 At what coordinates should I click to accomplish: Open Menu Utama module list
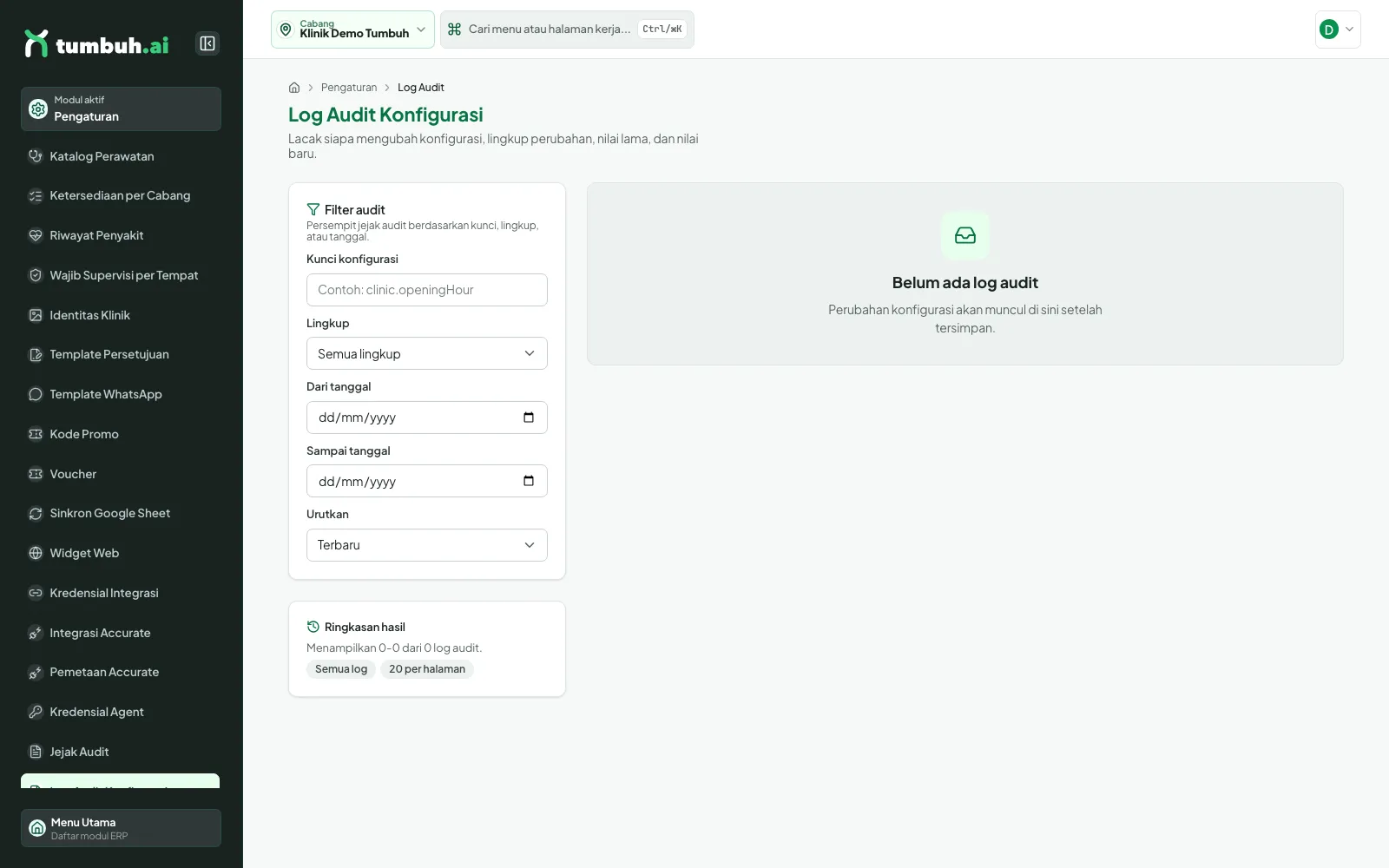click(x=121, y=828)
